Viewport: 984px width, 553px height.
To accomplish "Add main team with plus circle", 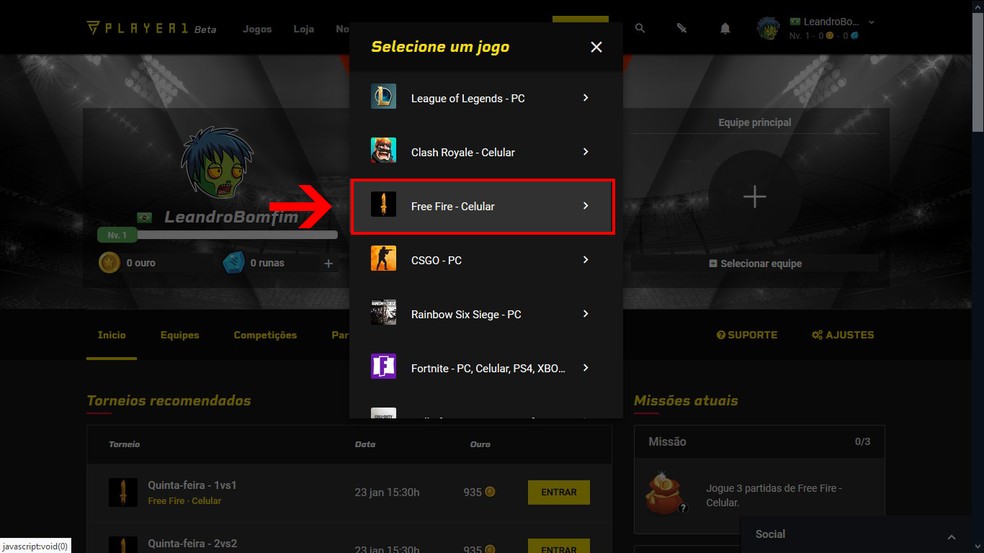I will [x=754, y=196].
